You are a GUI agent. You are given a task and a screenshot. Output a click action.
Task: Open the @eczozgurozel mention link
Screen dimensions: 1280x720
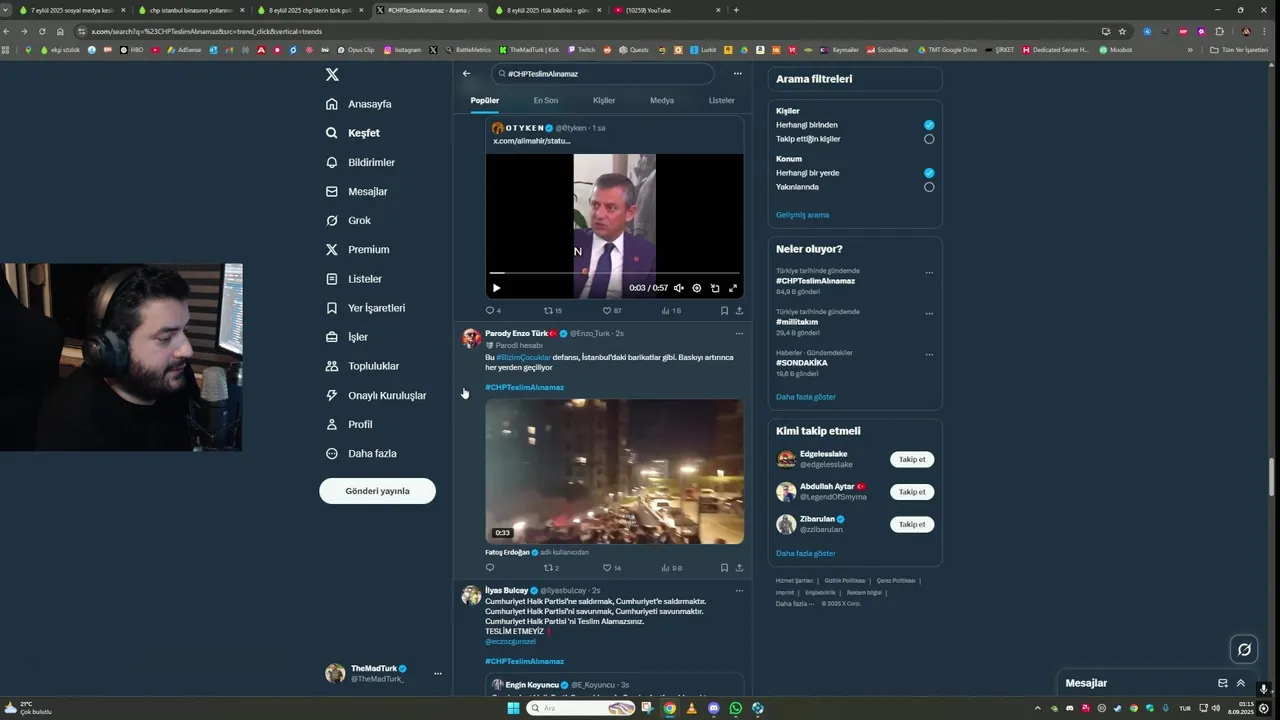coord(510,641)
